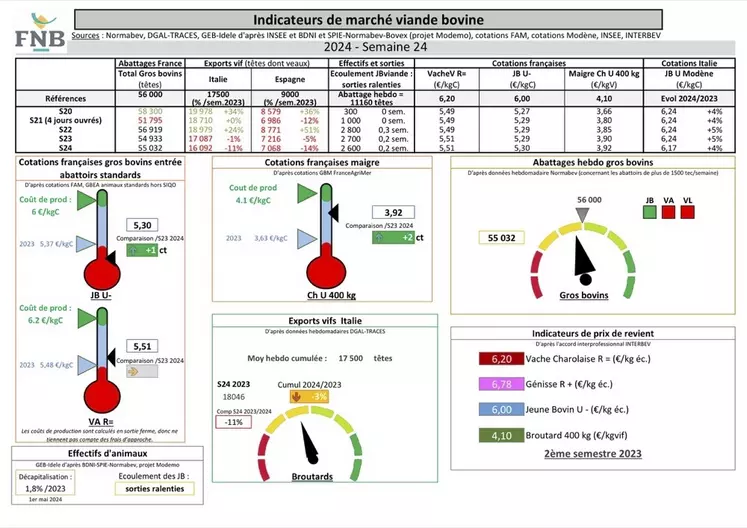
Task: Click the underlined Sources label
Action: point(85,35)
